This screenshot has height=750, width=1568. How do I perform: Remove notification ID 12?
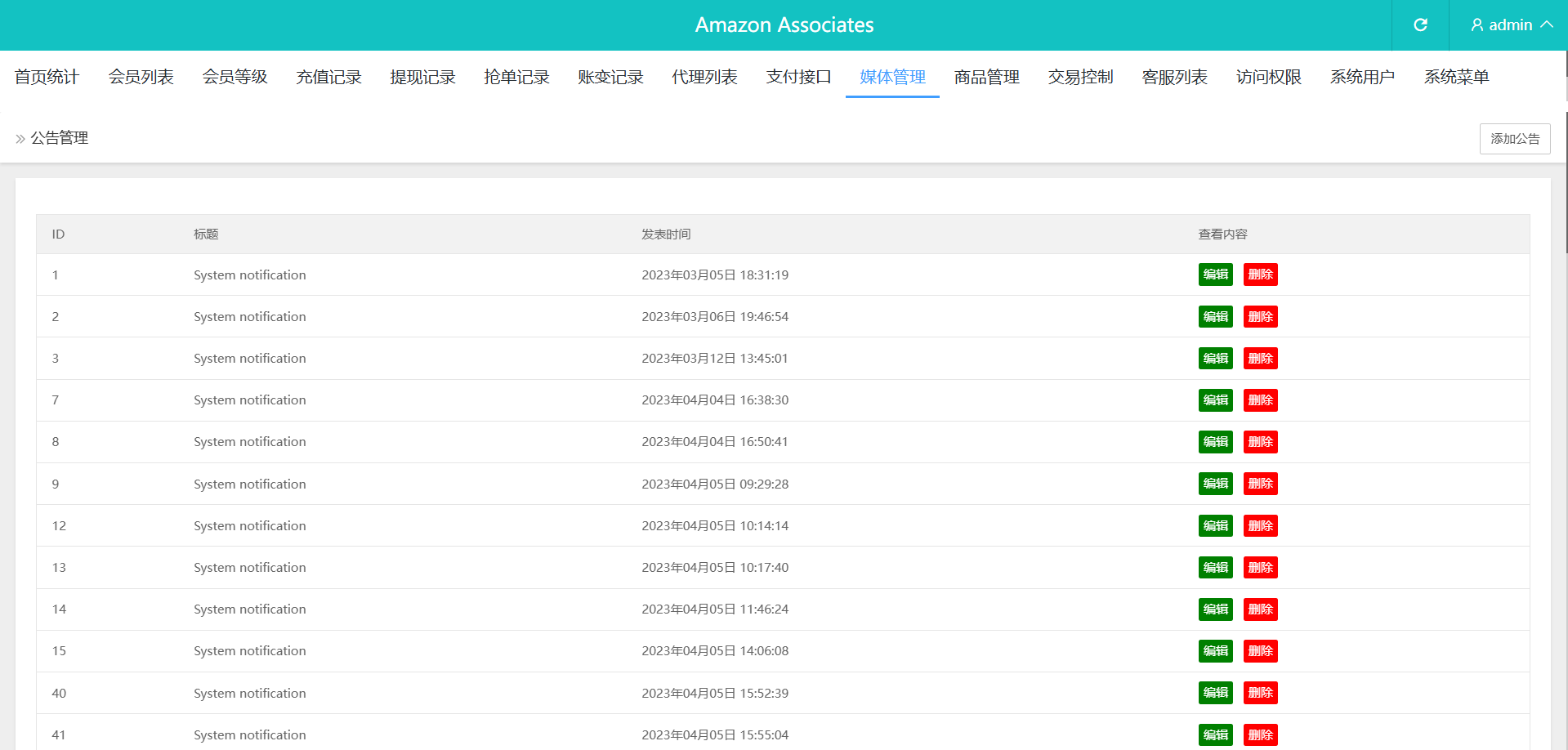click(1260, 526)
